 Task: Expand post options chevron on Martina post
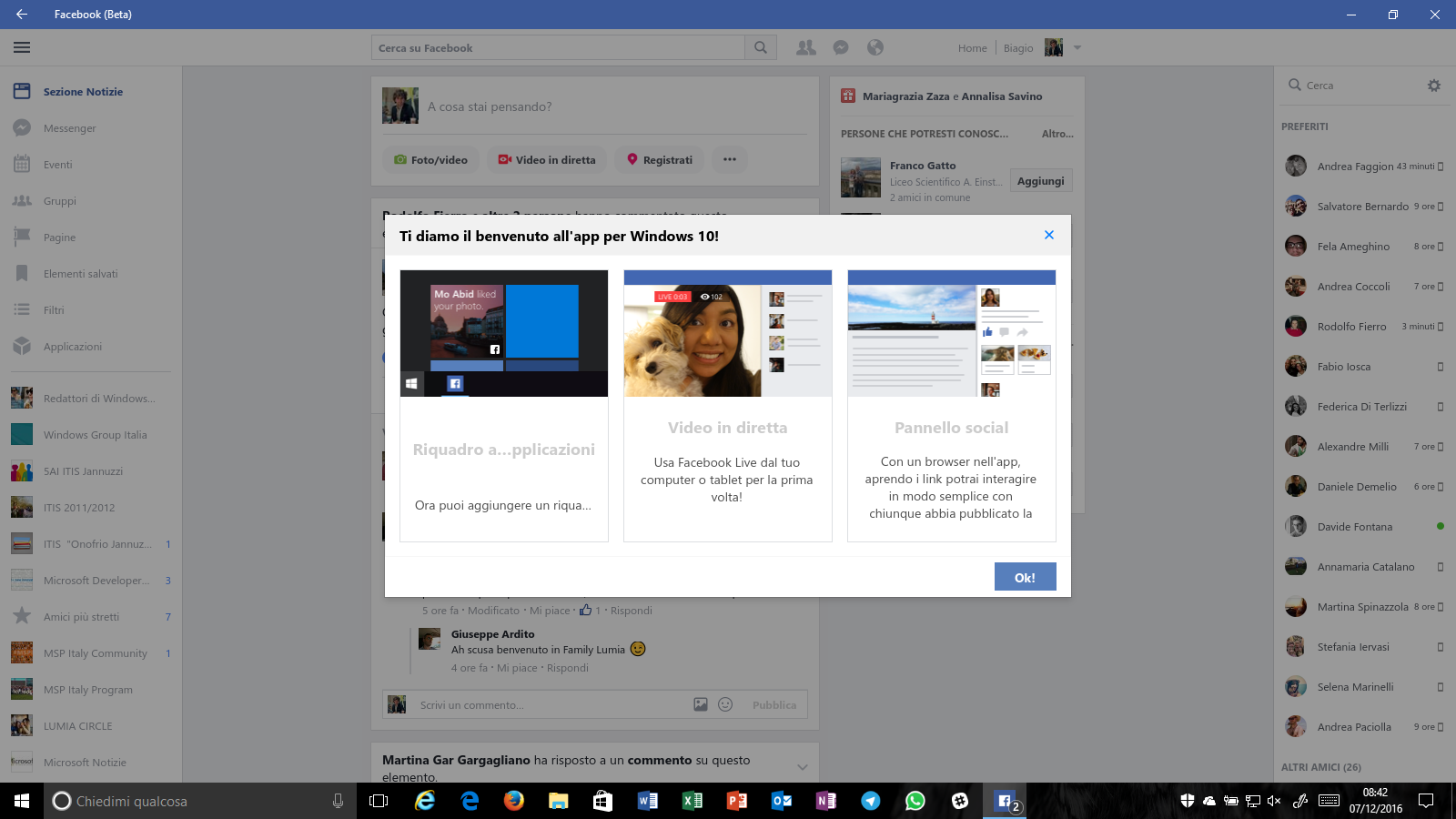point(803,767)
